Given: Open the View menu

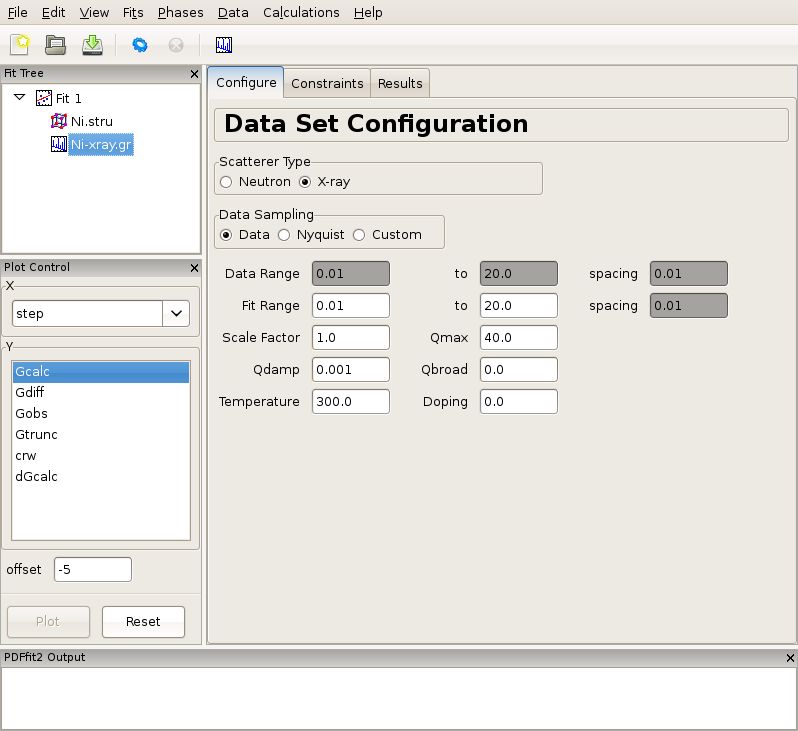Looking at the screenshot, I should click(94, 13).
